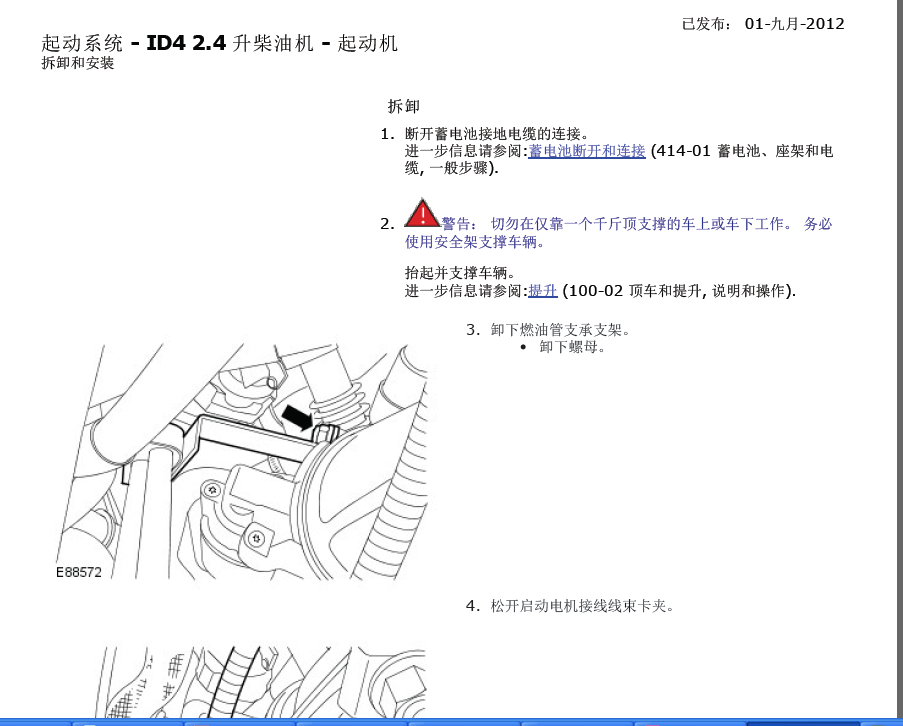
Task: Click the red warning triangle icon
Action: (422, 214)
